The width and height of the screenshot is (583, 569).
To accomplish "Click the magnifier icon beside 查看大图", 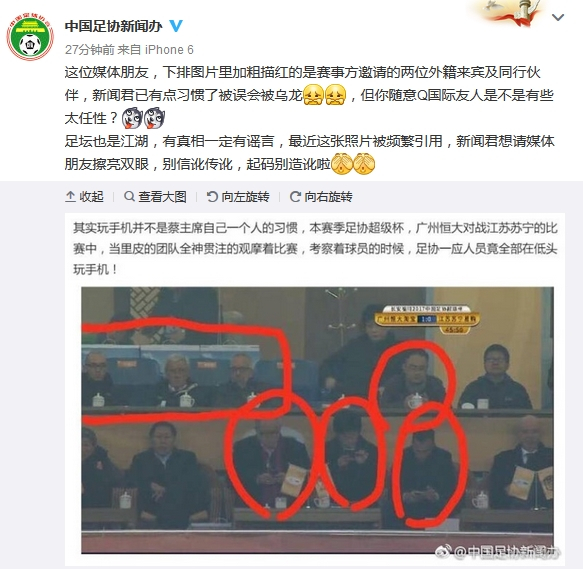I will 129,196.
